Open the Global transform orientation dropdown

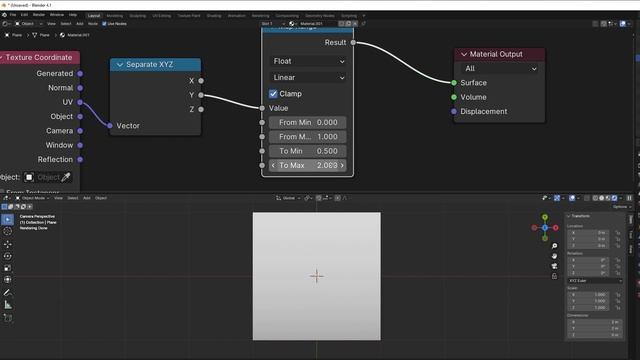coord(288,198)
